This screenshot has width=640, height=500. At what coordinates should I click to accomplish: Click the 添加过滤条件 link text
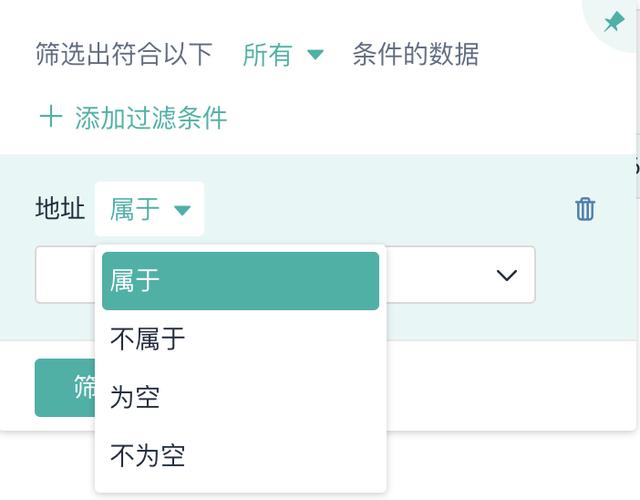(151, 118)
